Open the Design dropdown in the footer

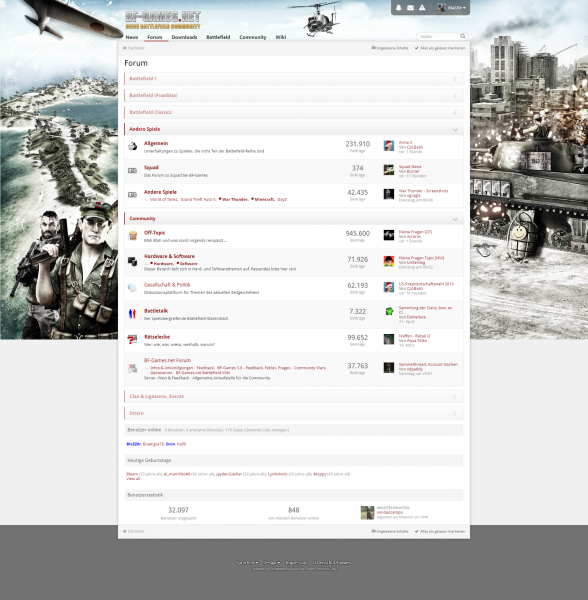272,562
